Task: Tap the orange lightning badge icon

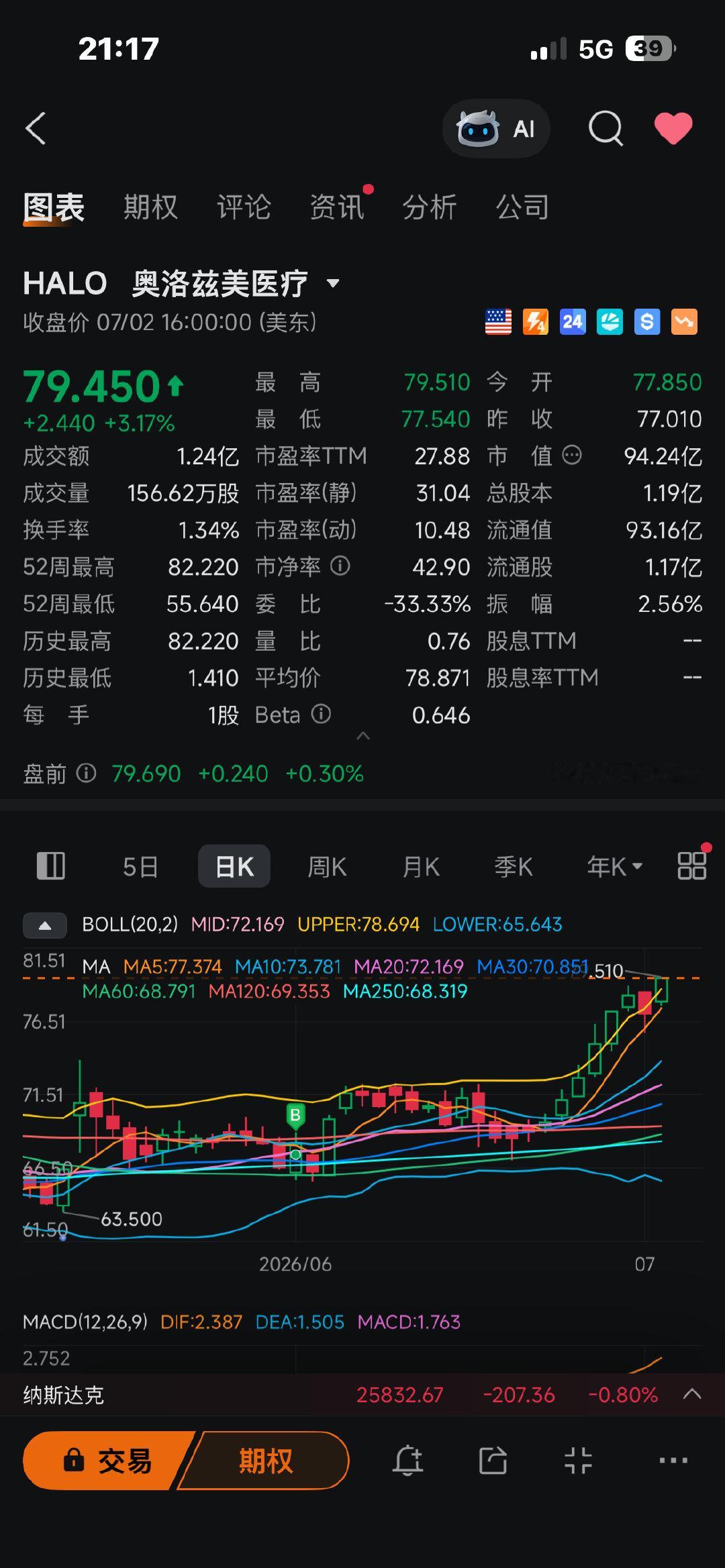Action: click(536, 322)
